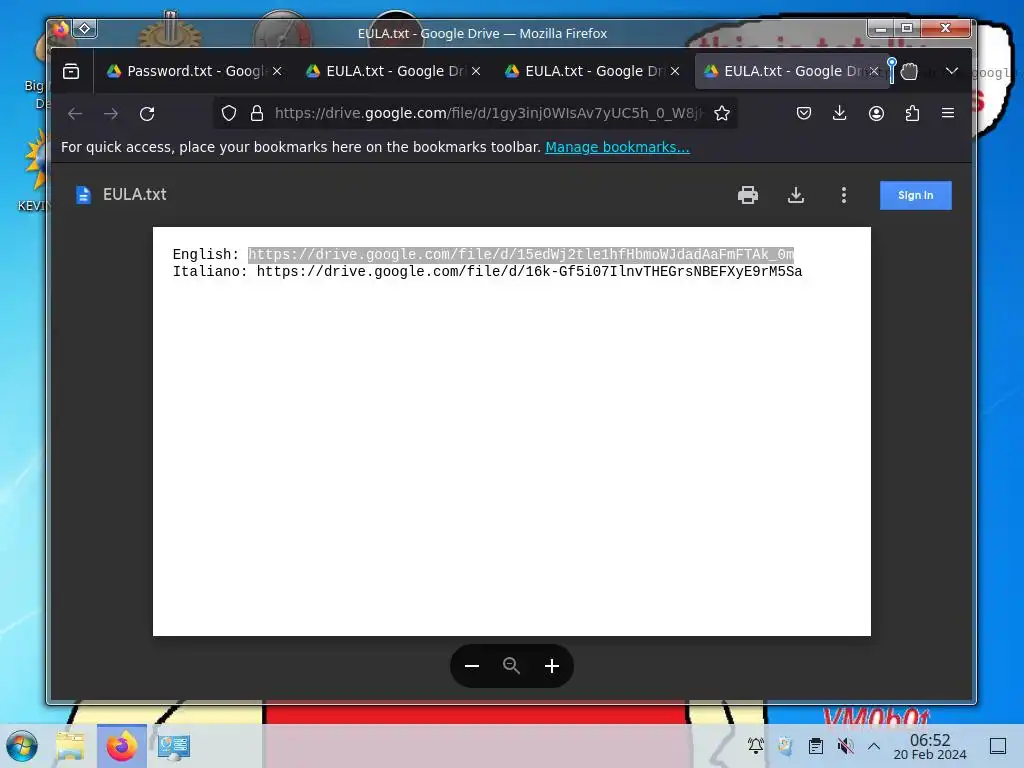Image resolution: width=1024 pixels, height=768 pixels.
Task: Zoom in with the plus button
Action: pos(552,666)
